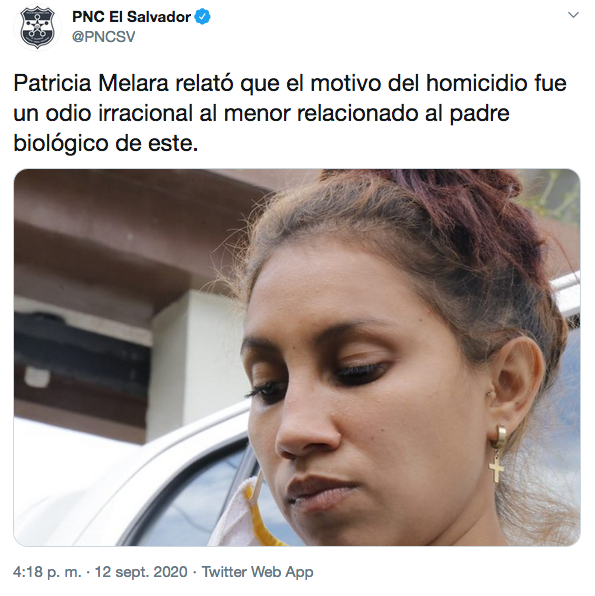The height and width of the screenshot is (596, 595).
Task: Visit the @PNCSV handle link
Action: click(x=103, y=37)
